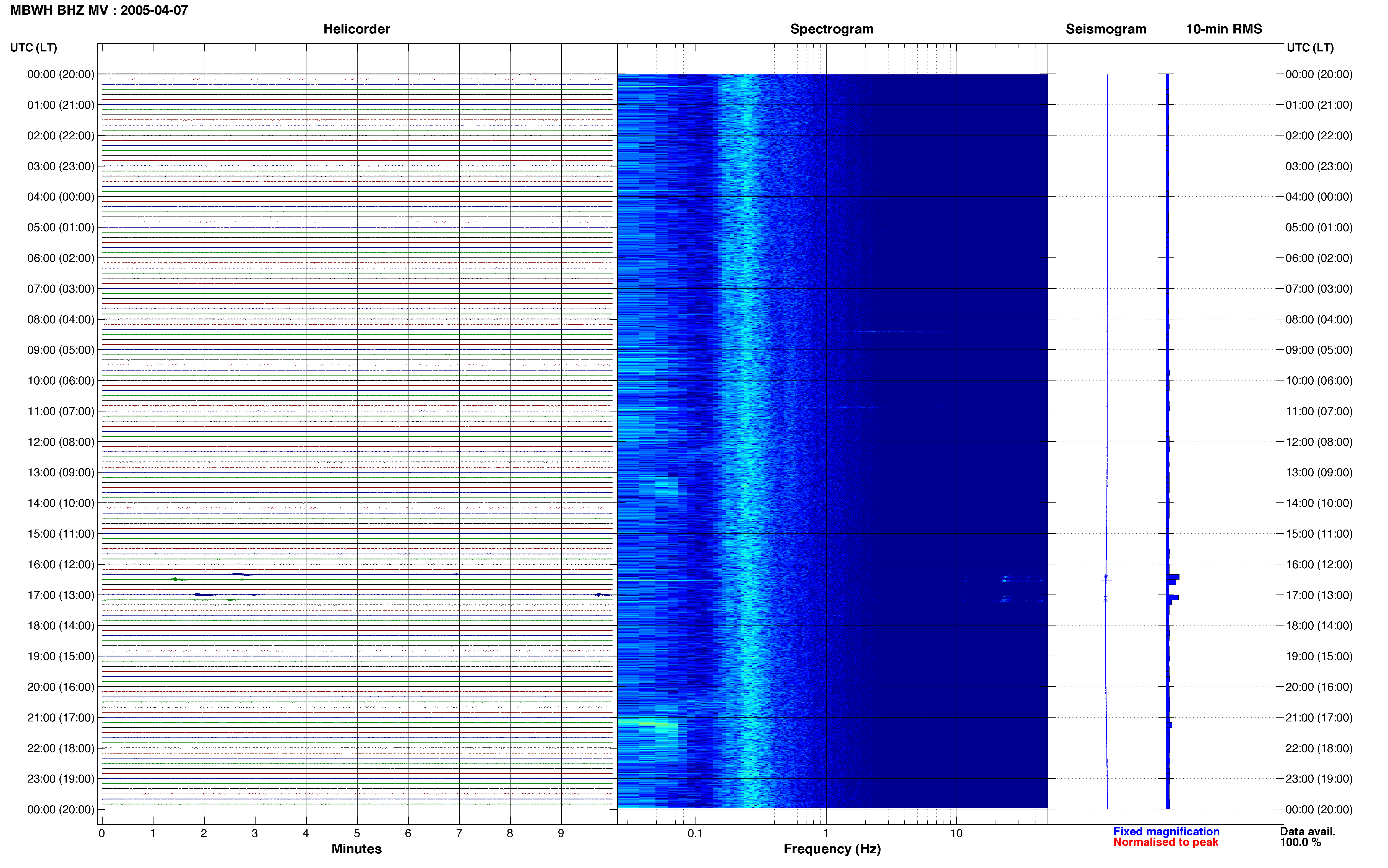Click 08:00 (04:00) on the left time axis
Screen dimensions: 1388x868
point(61,319)
